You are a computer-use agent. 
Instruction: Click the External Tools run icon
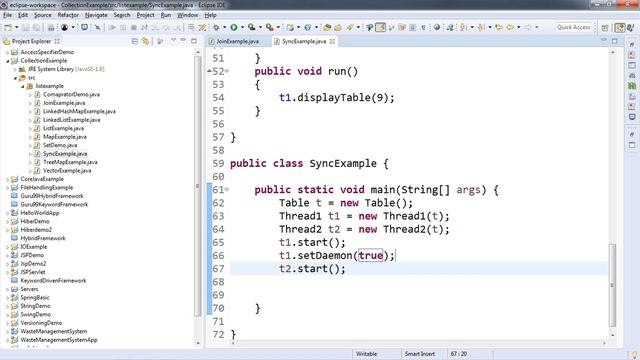click(269, 27)
